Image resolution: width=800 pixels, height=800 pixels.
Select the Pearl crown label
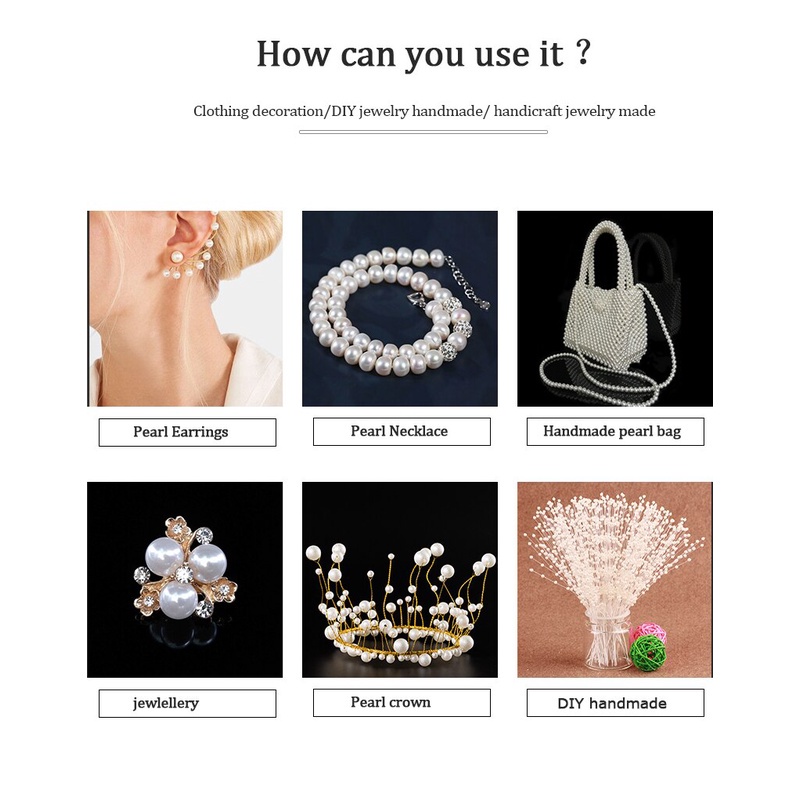pos(402,703)
